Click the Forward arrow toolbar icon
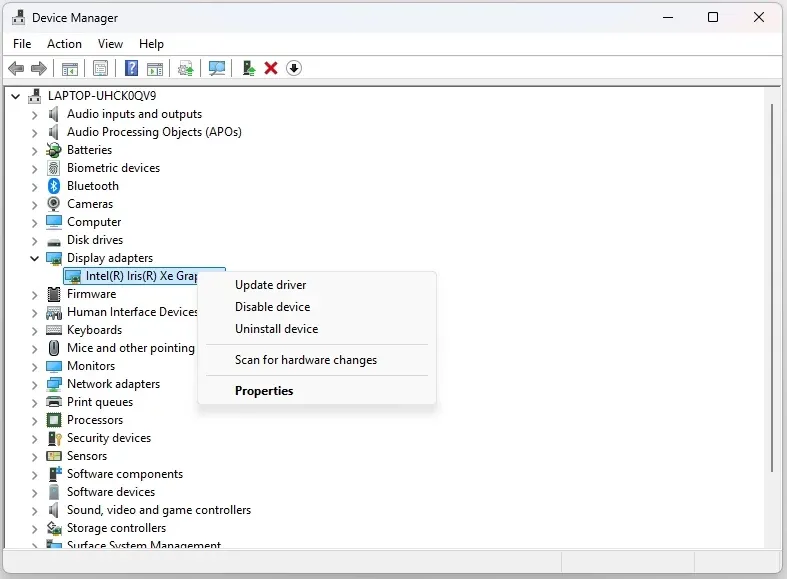 click(39, 68)
